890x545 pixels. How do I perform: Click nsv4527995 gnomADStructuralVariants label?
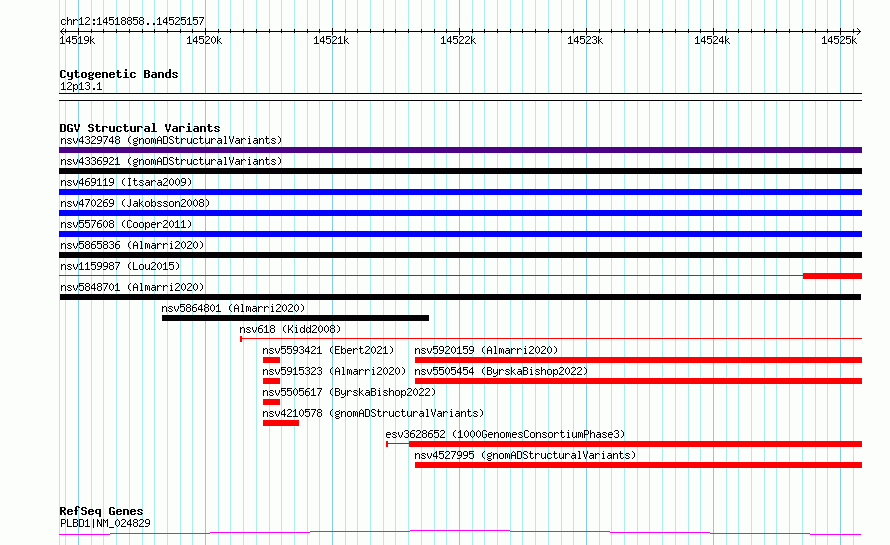click(x=525, y=455)
